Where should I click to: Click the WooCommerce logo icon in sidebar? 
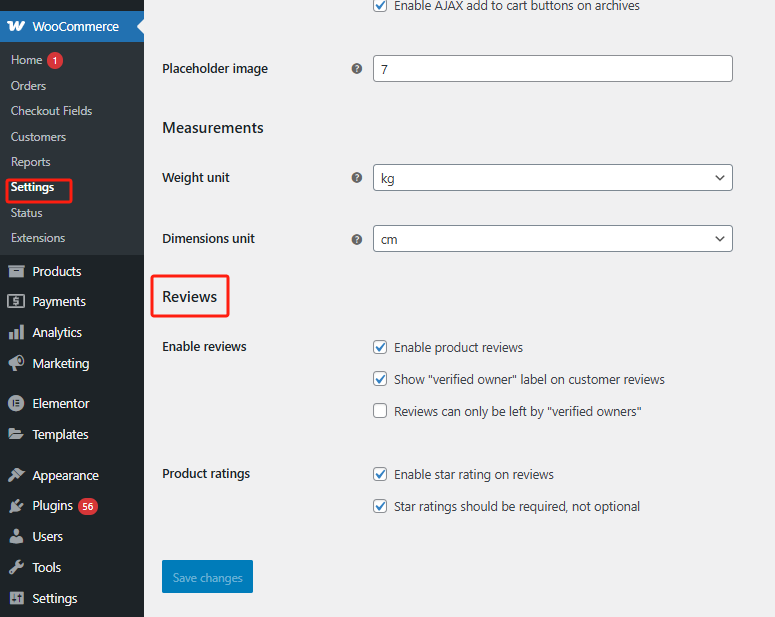16,27
